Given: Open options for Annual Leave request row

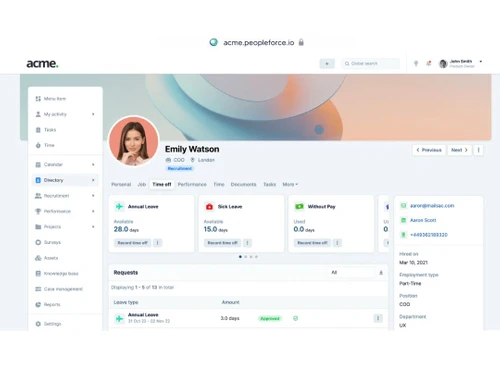Looking at the screenshot, I should [378, 318].
